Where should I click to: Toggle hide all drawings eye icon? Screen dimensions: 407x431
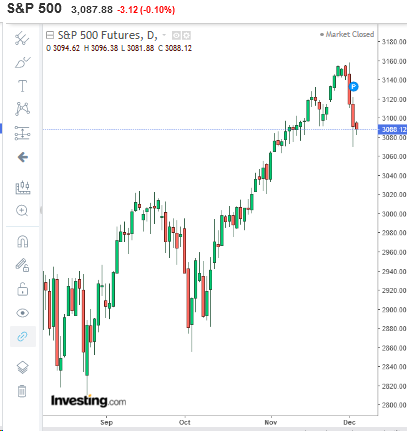click(x=22, y=313)
